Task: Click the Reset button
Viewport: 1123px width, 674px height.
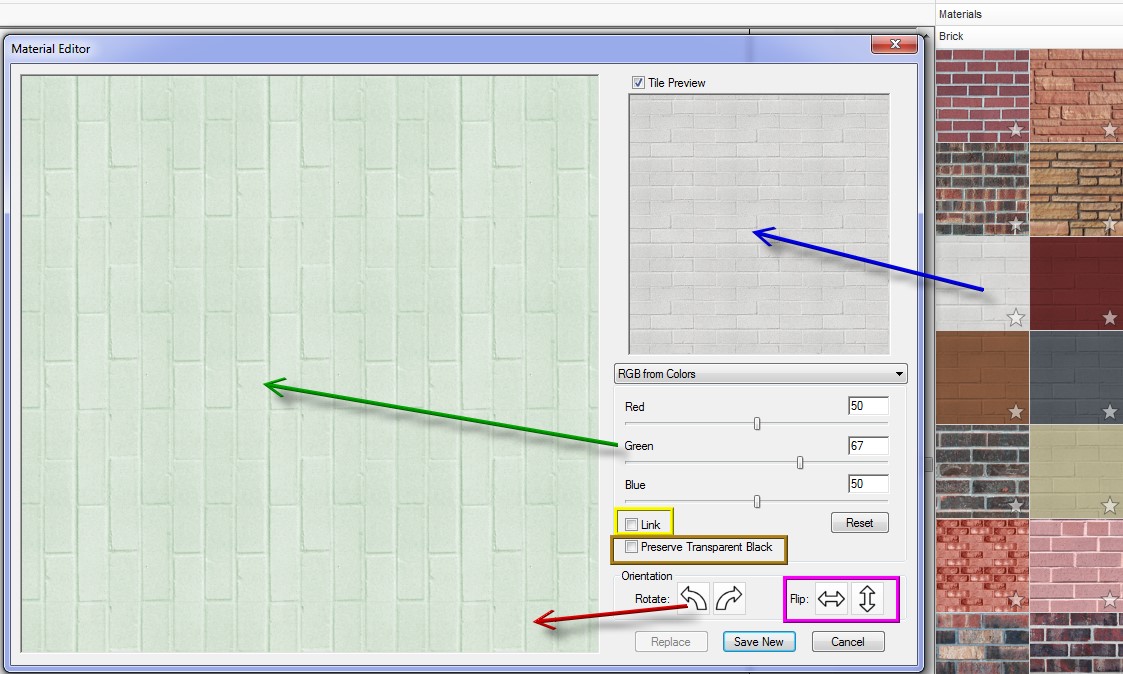Action: (859, 523)
